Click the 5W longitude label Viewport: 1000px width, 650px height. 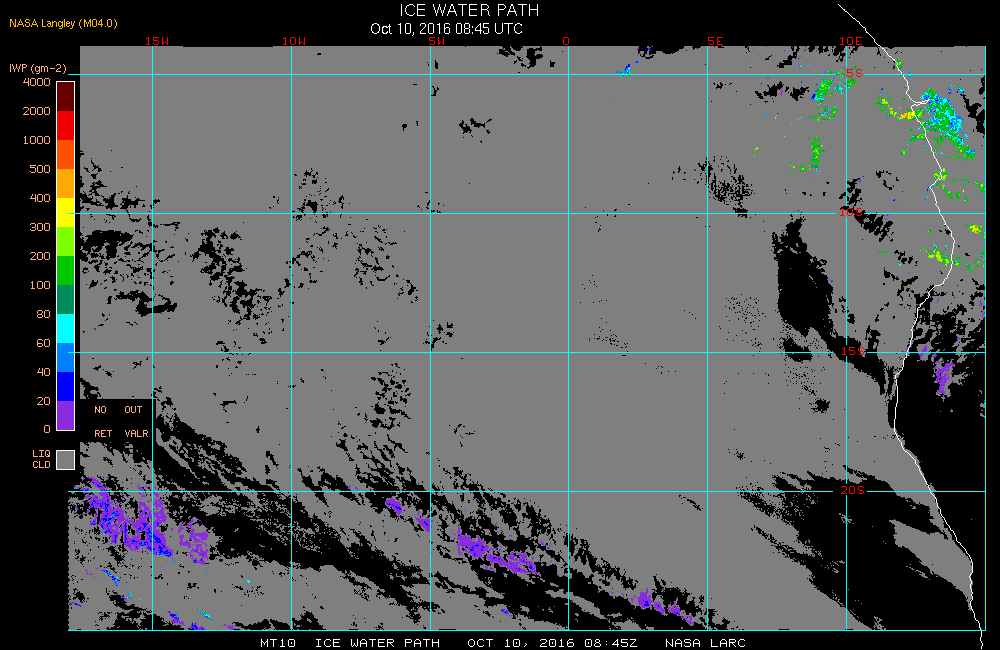tap(437, 41)
